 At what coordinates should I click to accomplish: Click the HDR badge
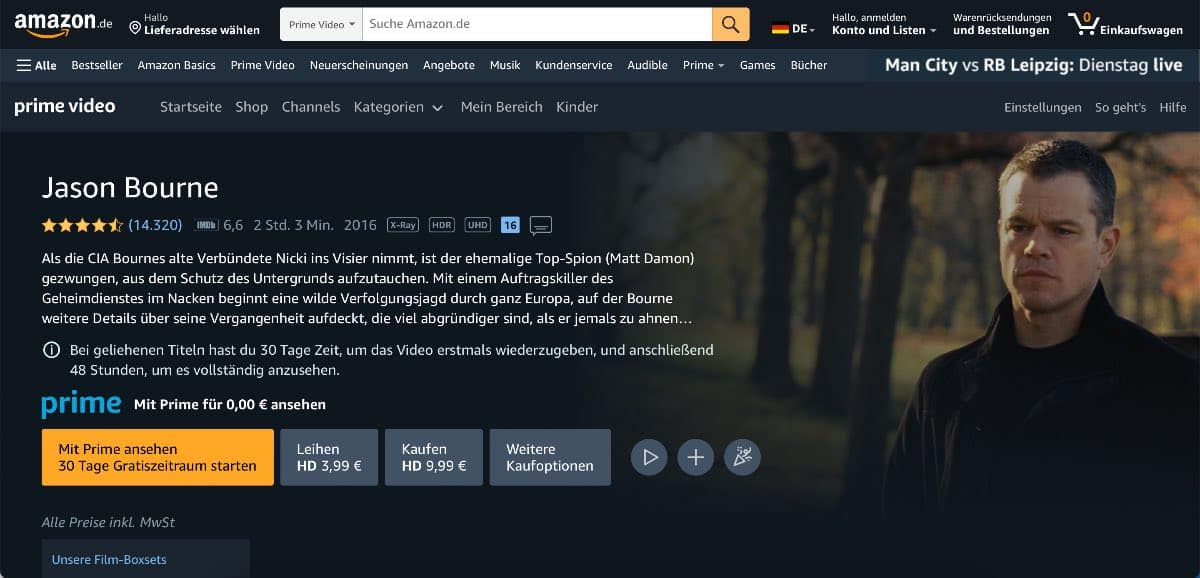(x=442, y=225)
